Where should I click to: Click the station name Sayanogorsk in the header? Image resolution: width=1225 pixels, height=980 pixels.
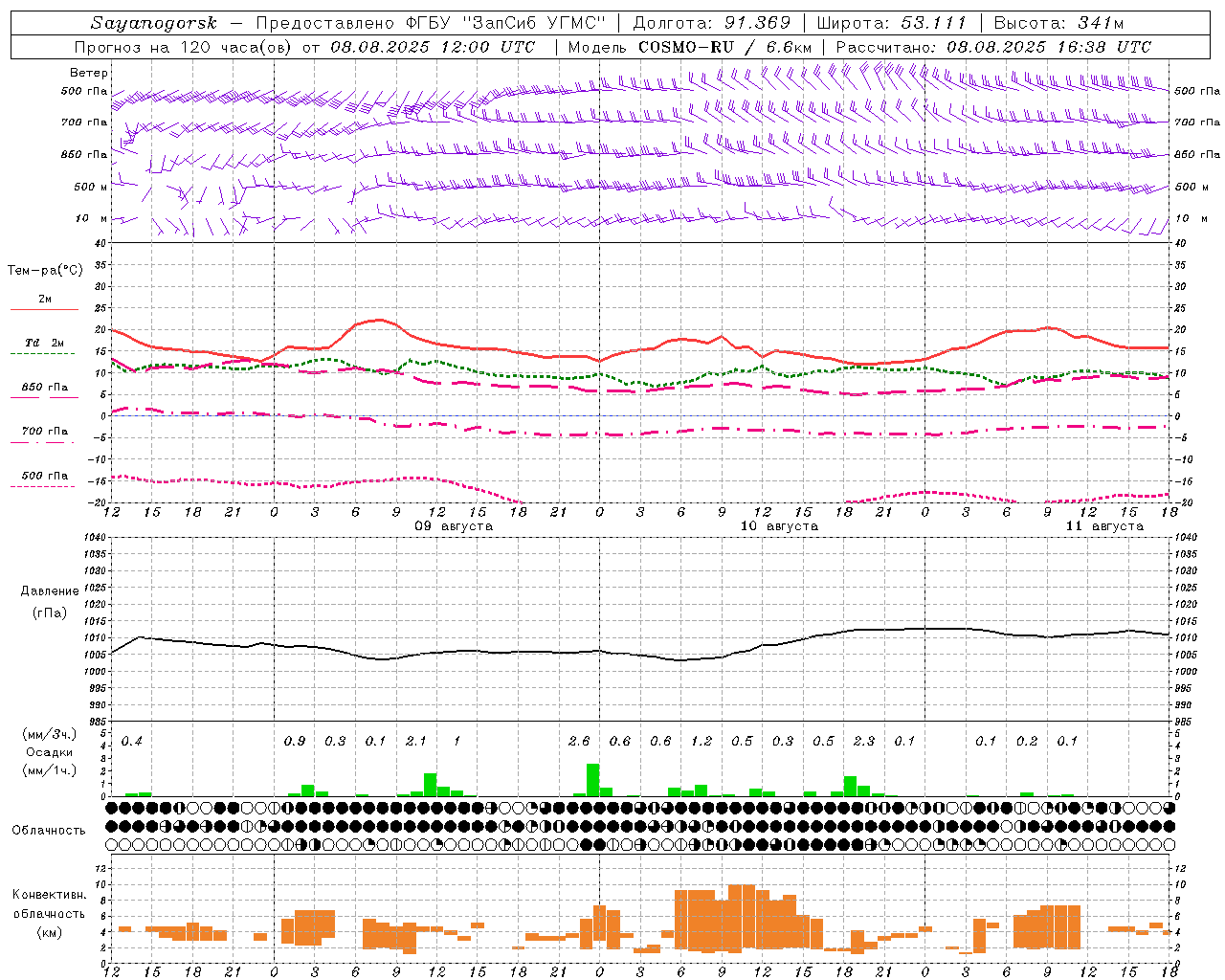(154, 23)
